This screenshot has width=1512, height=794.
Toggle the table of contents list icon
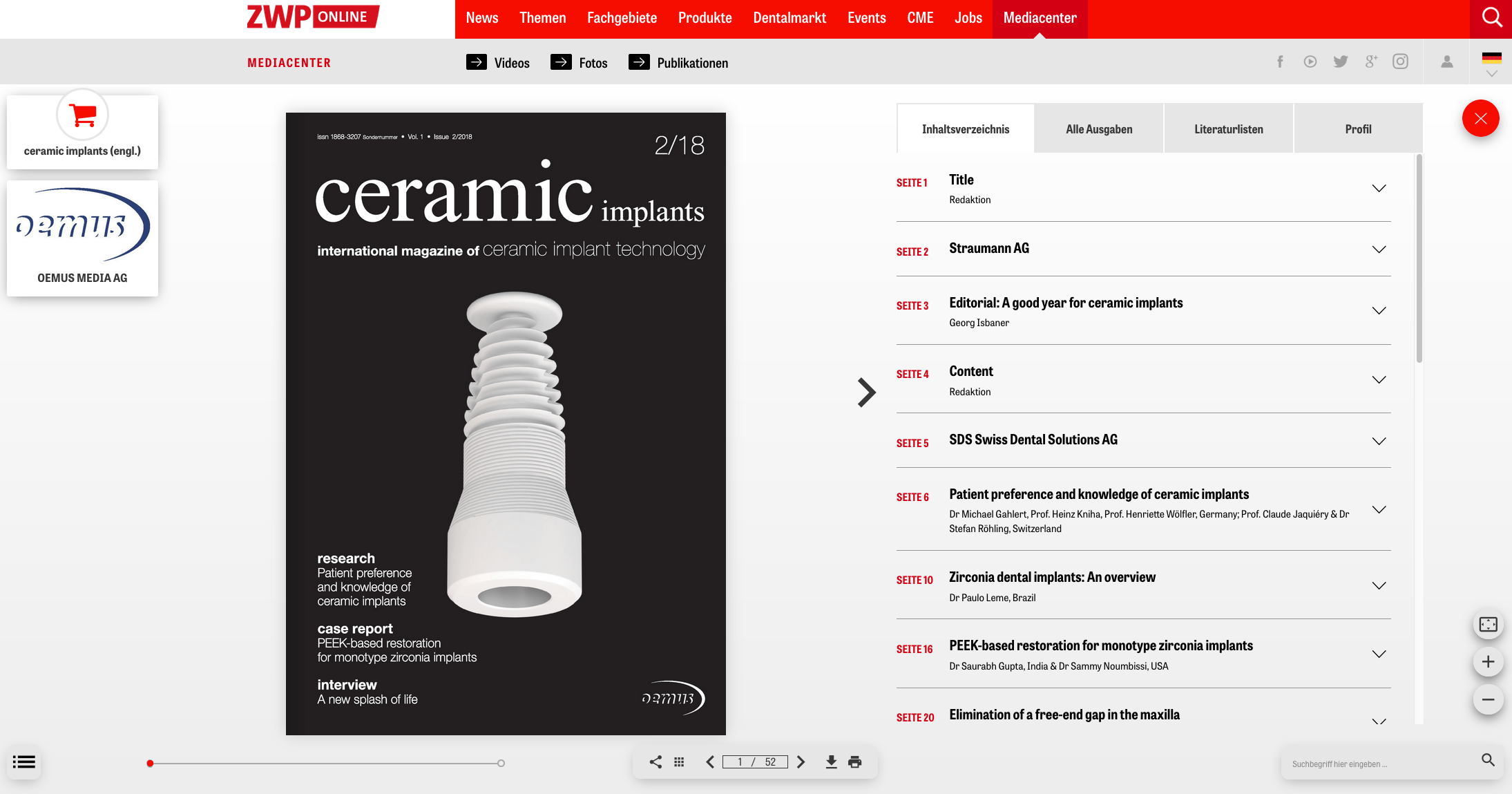click(x=24, y=762)
